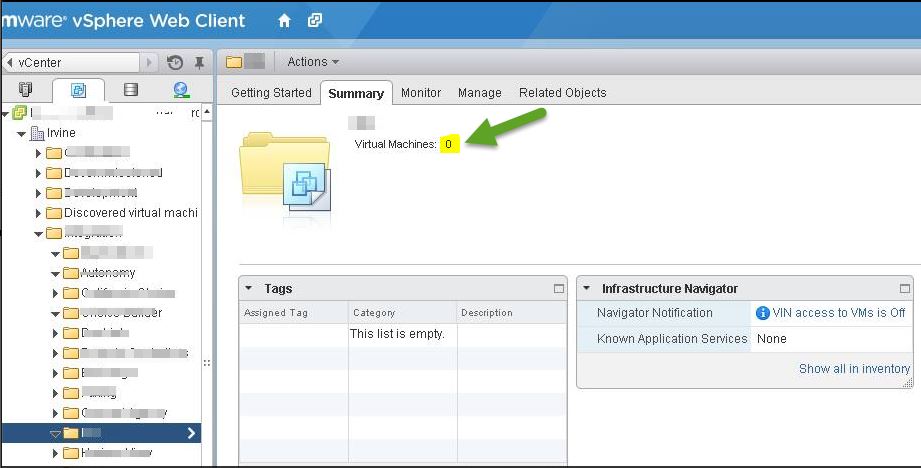Click the Autonomy folder icon
Screen dimensions: 921x468
tap(70, 272)
